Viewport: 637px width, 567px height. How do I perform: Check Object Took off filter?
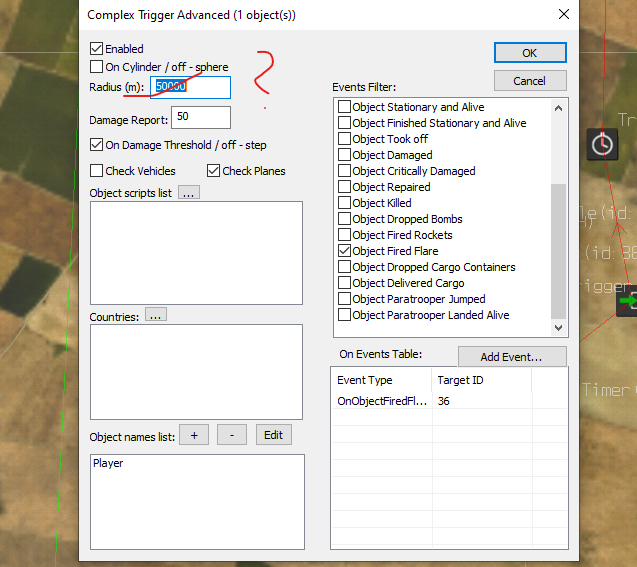(344, 139)
